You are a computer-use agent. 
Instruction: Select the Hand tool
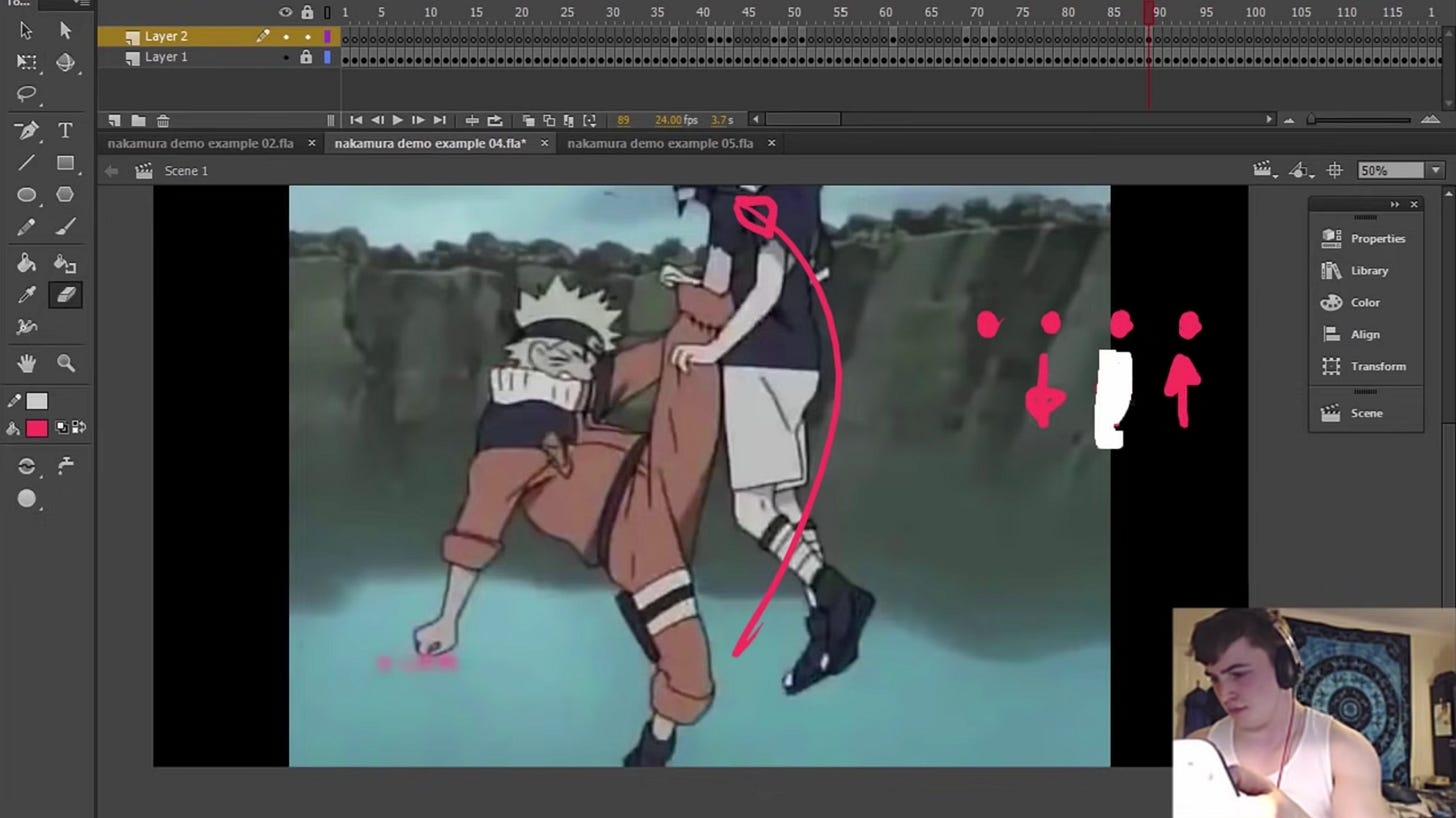tap(26, 363)
